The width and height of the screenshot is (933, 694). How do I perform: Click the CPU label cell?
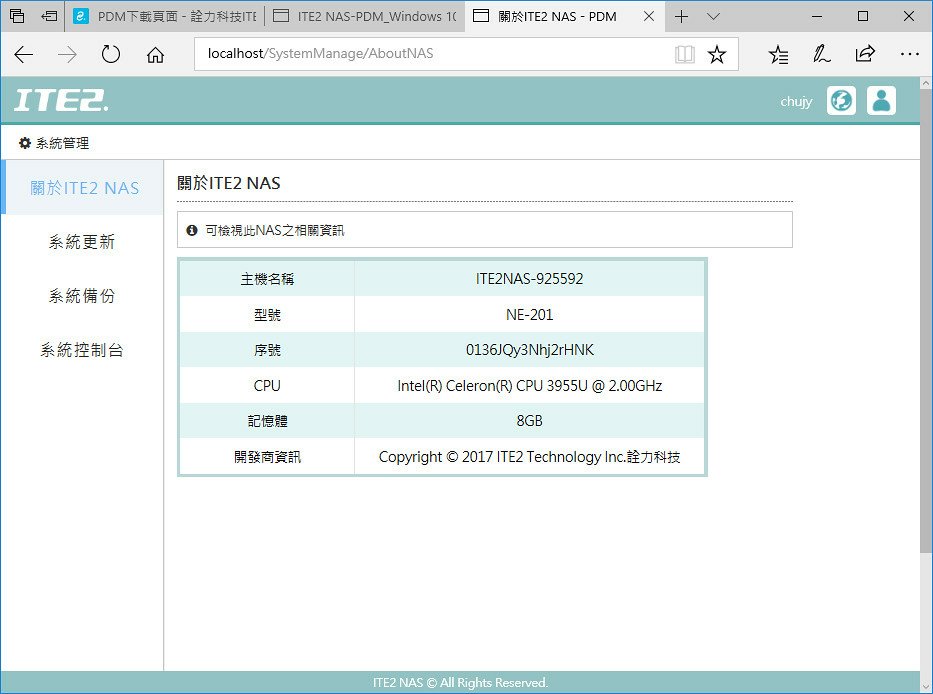tap(267, 386)
